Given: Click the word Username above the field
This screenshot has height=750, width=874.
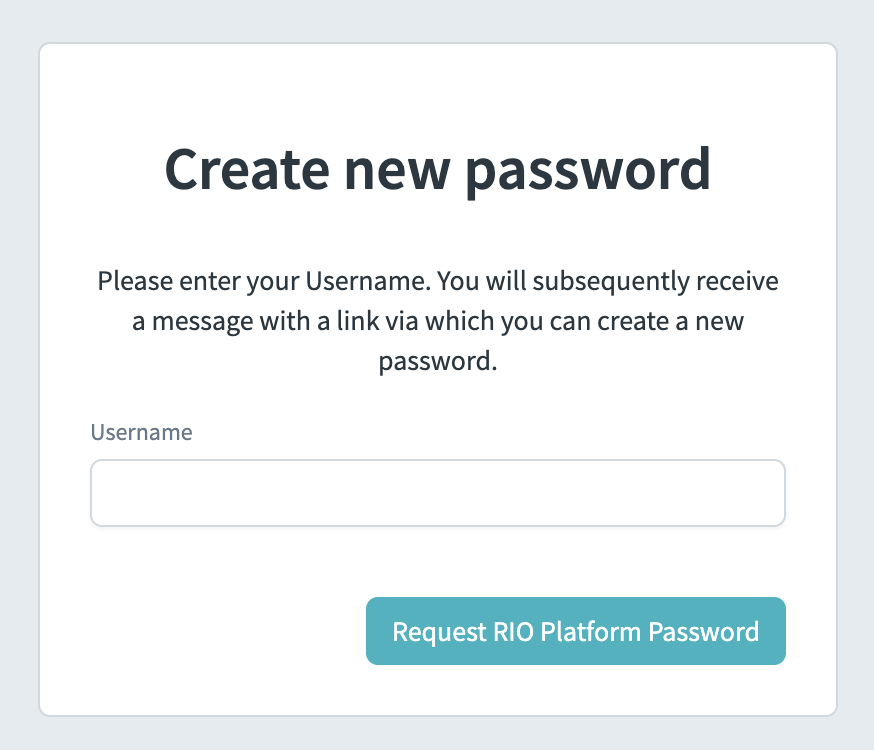Looking at the screenshot, I should (x=141, y=432).
